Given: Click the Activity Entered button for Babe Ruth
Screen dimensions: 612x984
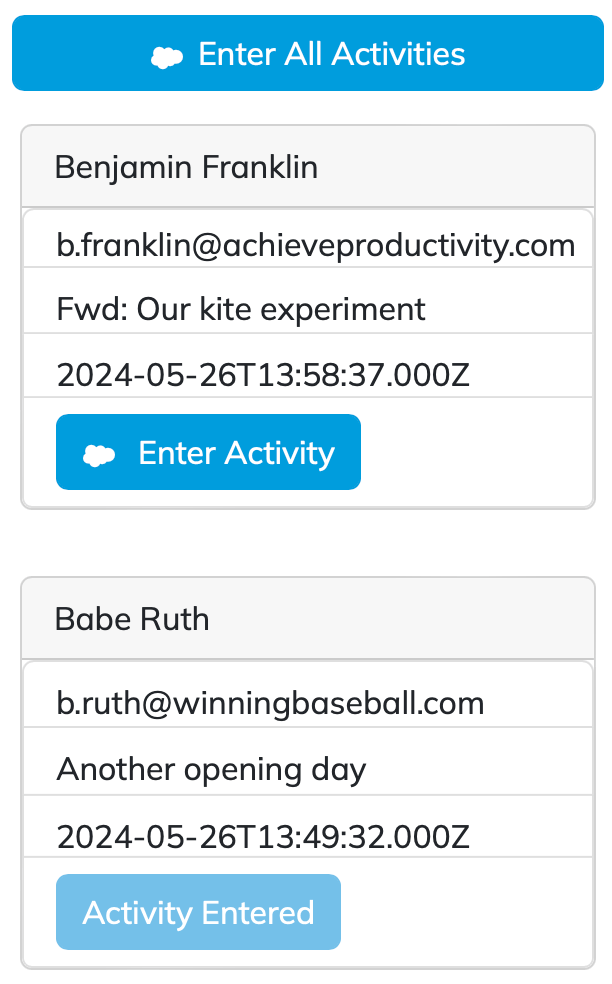Looking at the screenshot, I should click(x=198, y=912).
